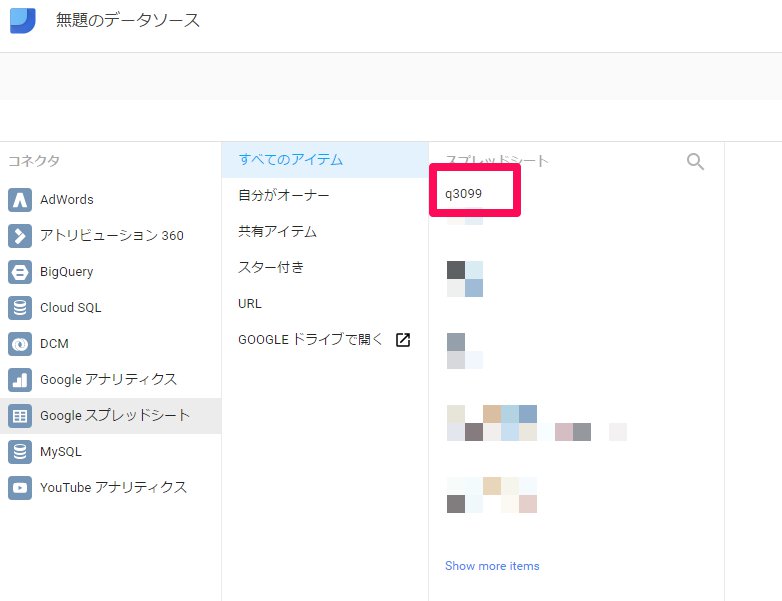Image resolution: width=782 pixels, height=601 pixels.
Task: Choose the Cloud SQL label
Action: (x=70, y=307)
